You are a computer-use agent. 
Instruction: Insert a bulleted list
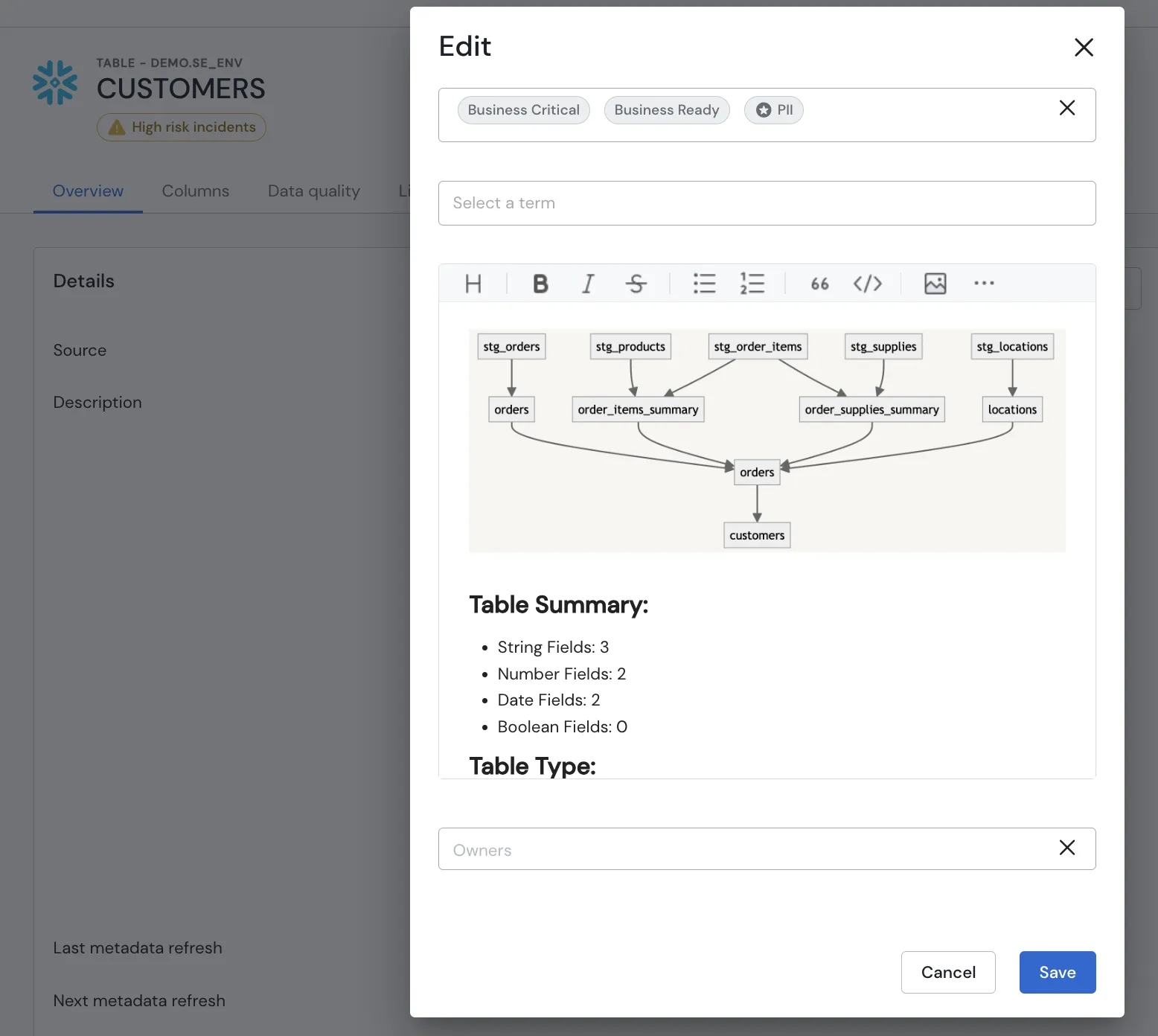coord(705,284)
